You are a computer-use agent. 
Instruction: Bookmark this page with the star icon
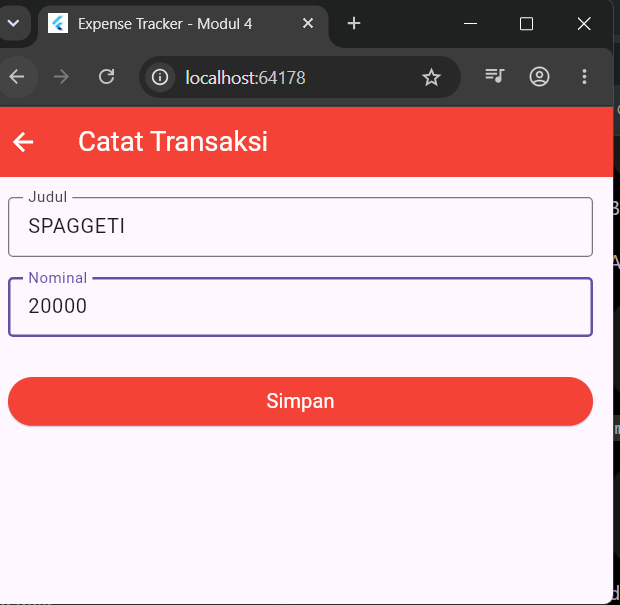(431, 77)
